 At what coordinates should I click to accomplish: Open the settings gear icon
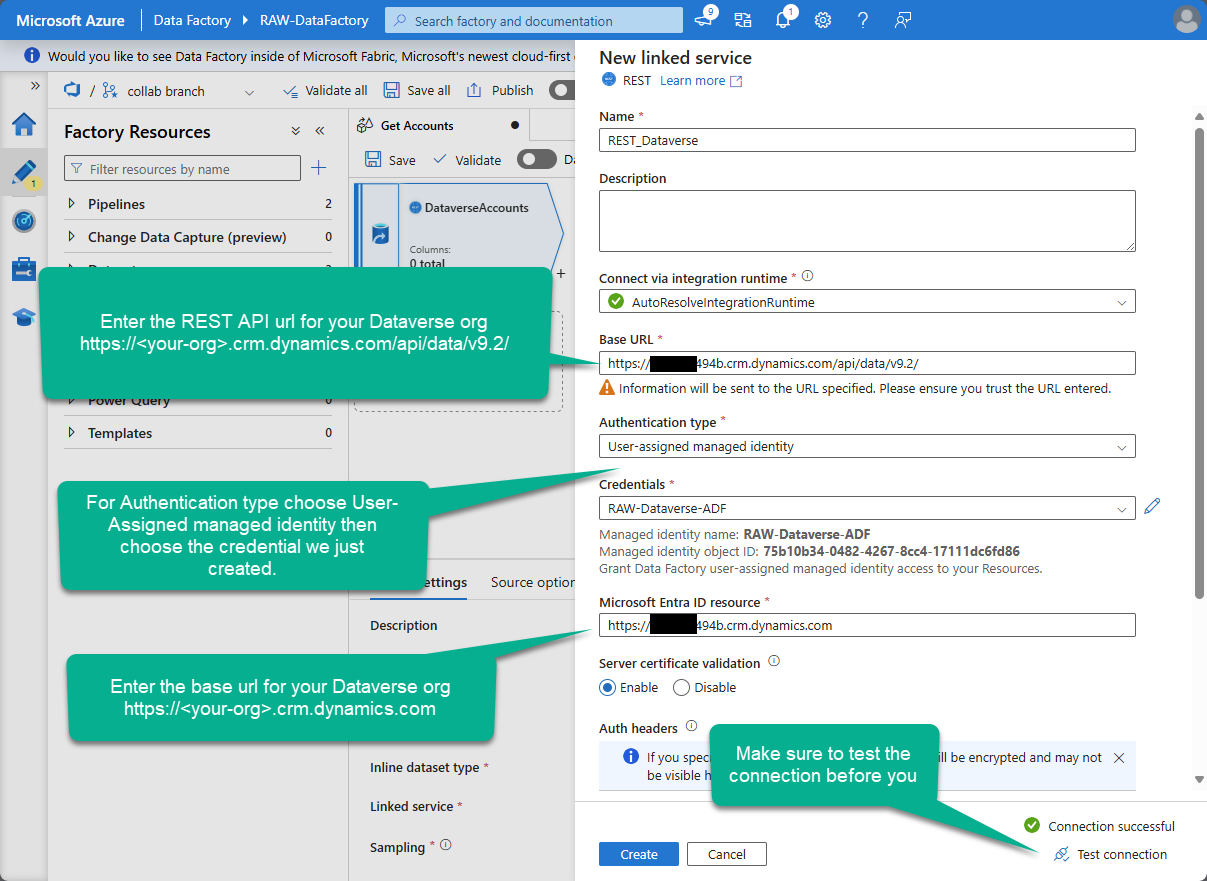pos(823,20)
